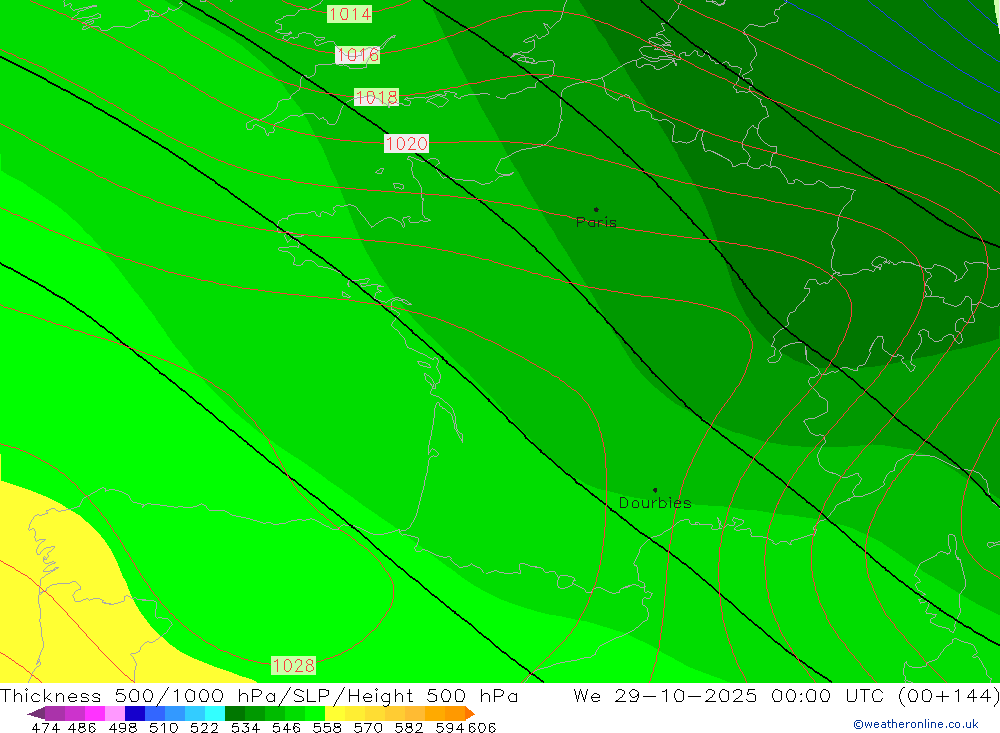Click the map title 'Thickness 500/1000 hPa/SLP/Height 500 hPa'
This screenshot has height=733, width=1000.
click(259, 695)
